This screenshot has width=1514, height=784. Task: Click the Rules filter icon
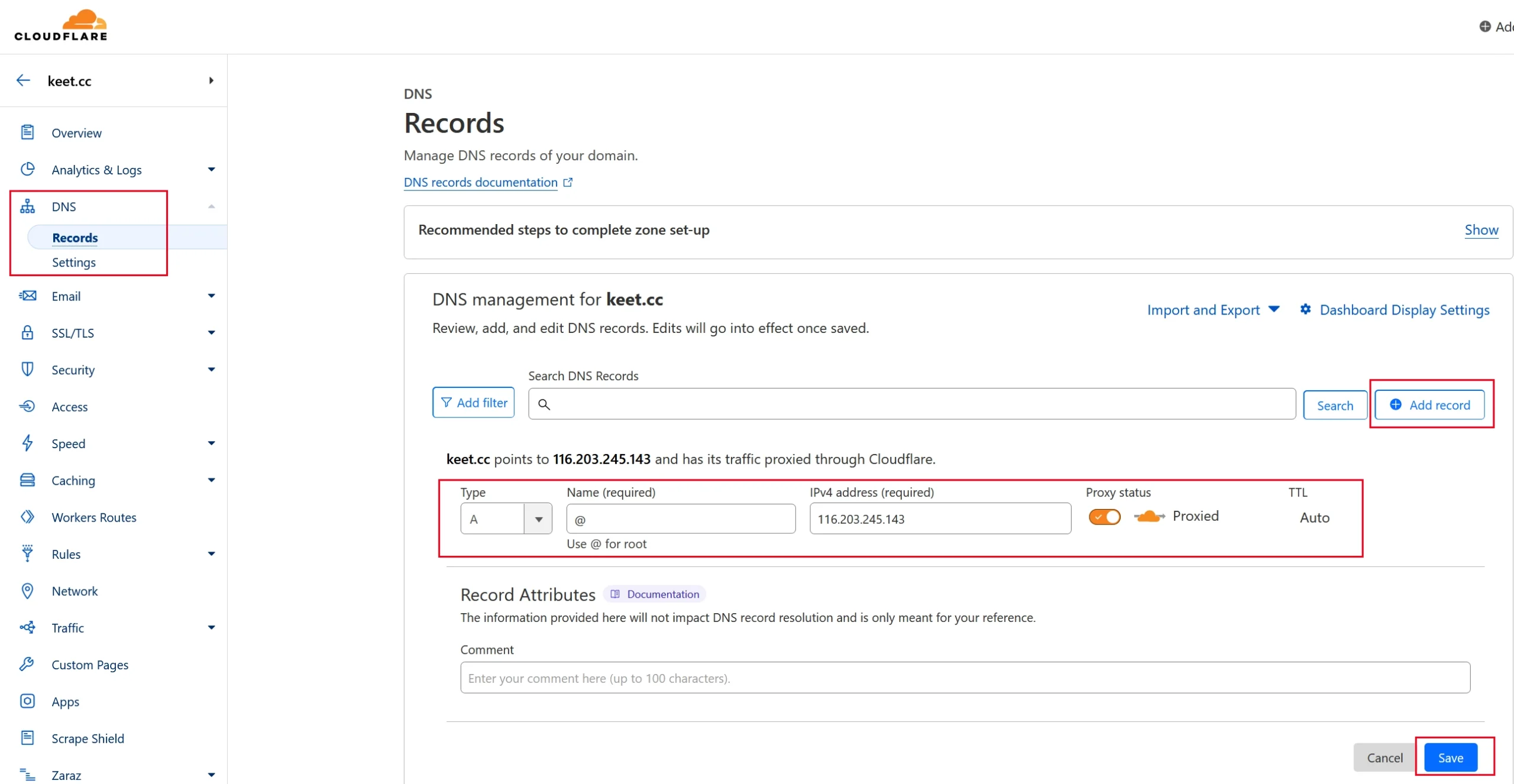click(x=27, y=553)
